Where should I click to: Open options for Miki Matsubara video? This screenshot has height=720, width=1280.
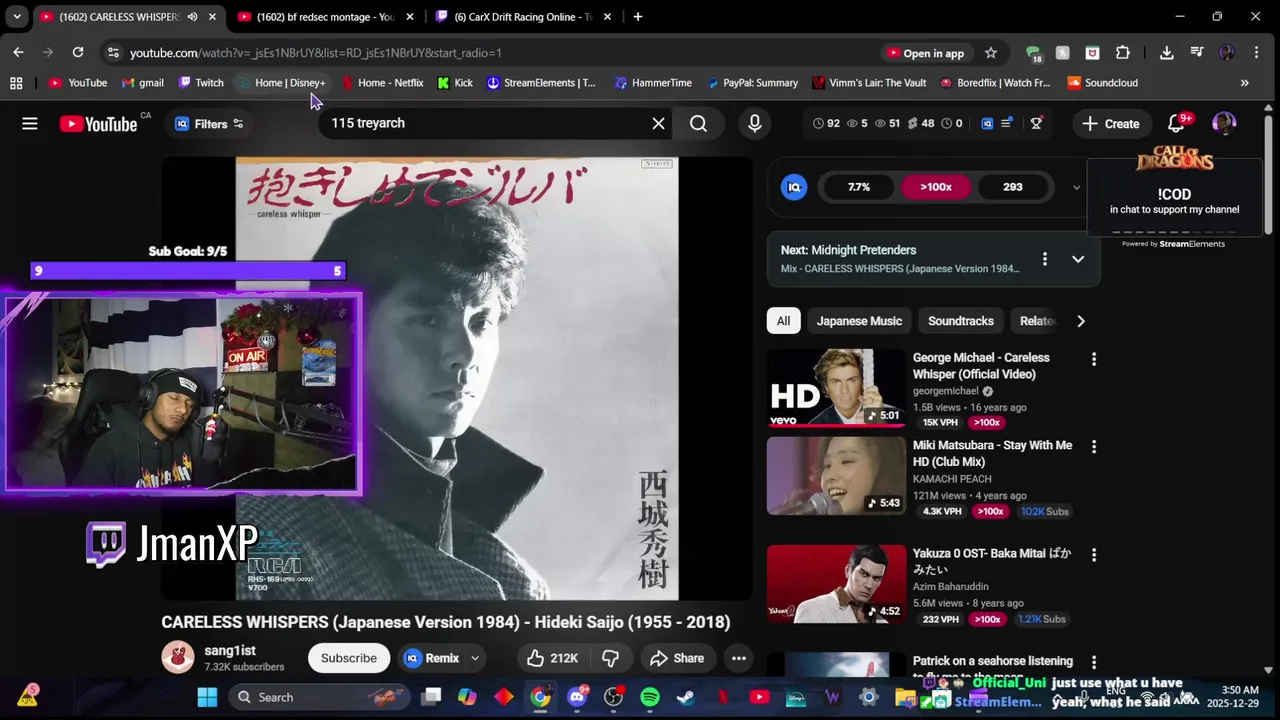1093,447
